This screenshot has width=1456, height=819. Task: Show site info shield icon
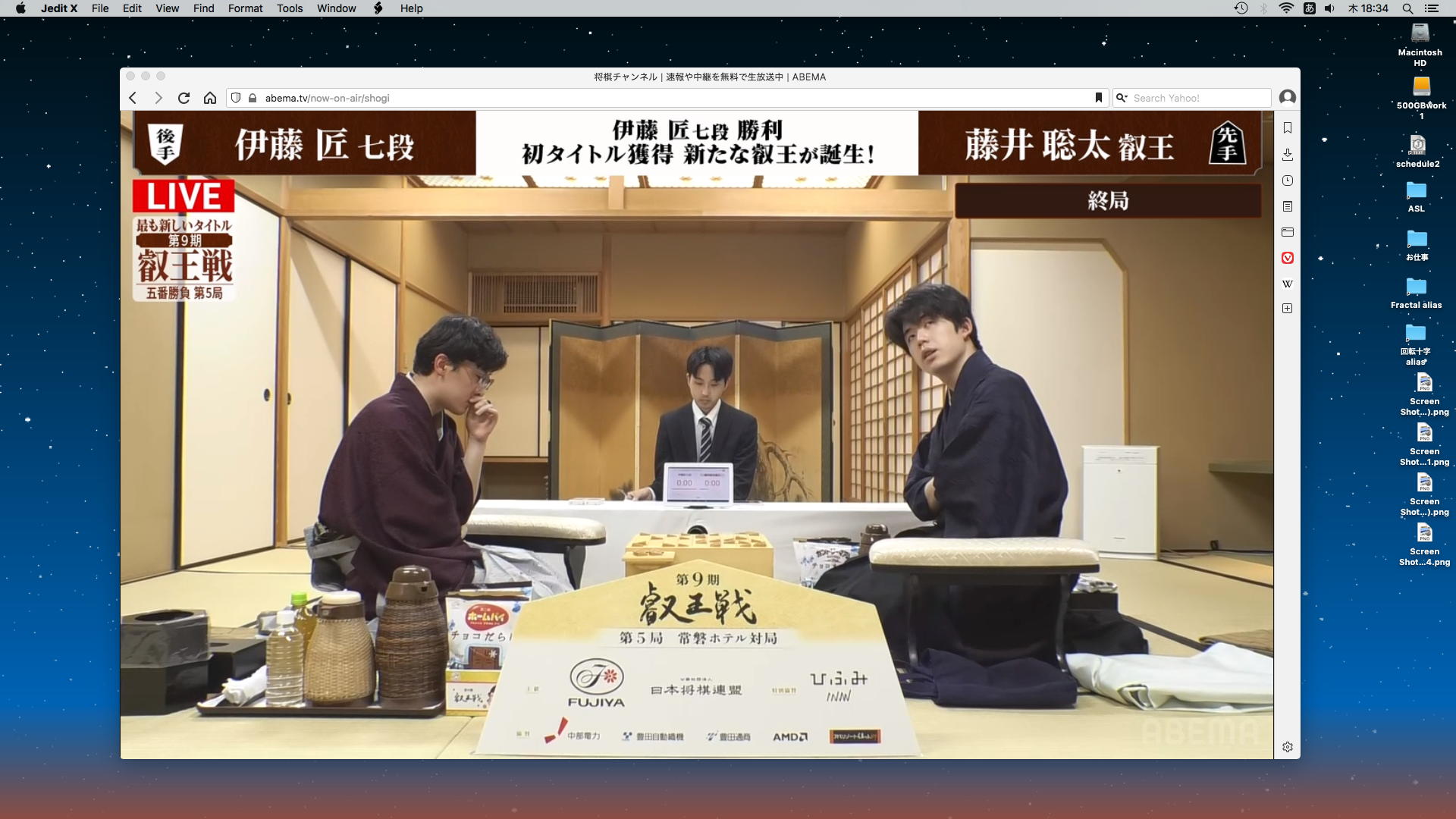[236, 98]
